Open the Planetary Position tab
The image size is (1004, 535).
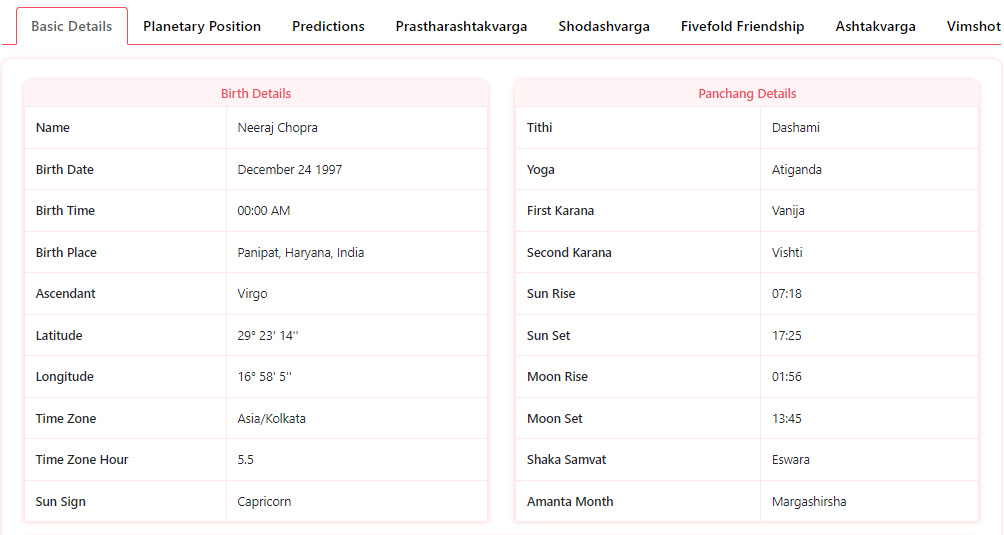tap(202, 26)
